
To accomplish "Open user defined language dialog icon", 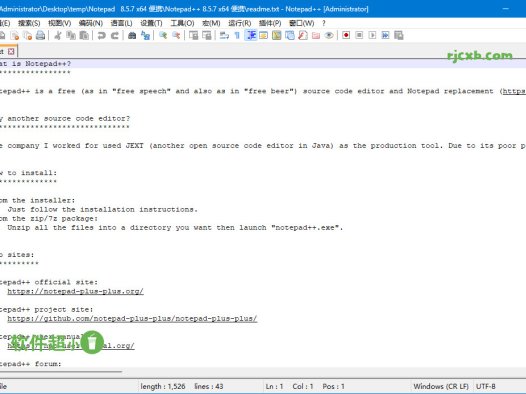I will (x=264, y=35).
